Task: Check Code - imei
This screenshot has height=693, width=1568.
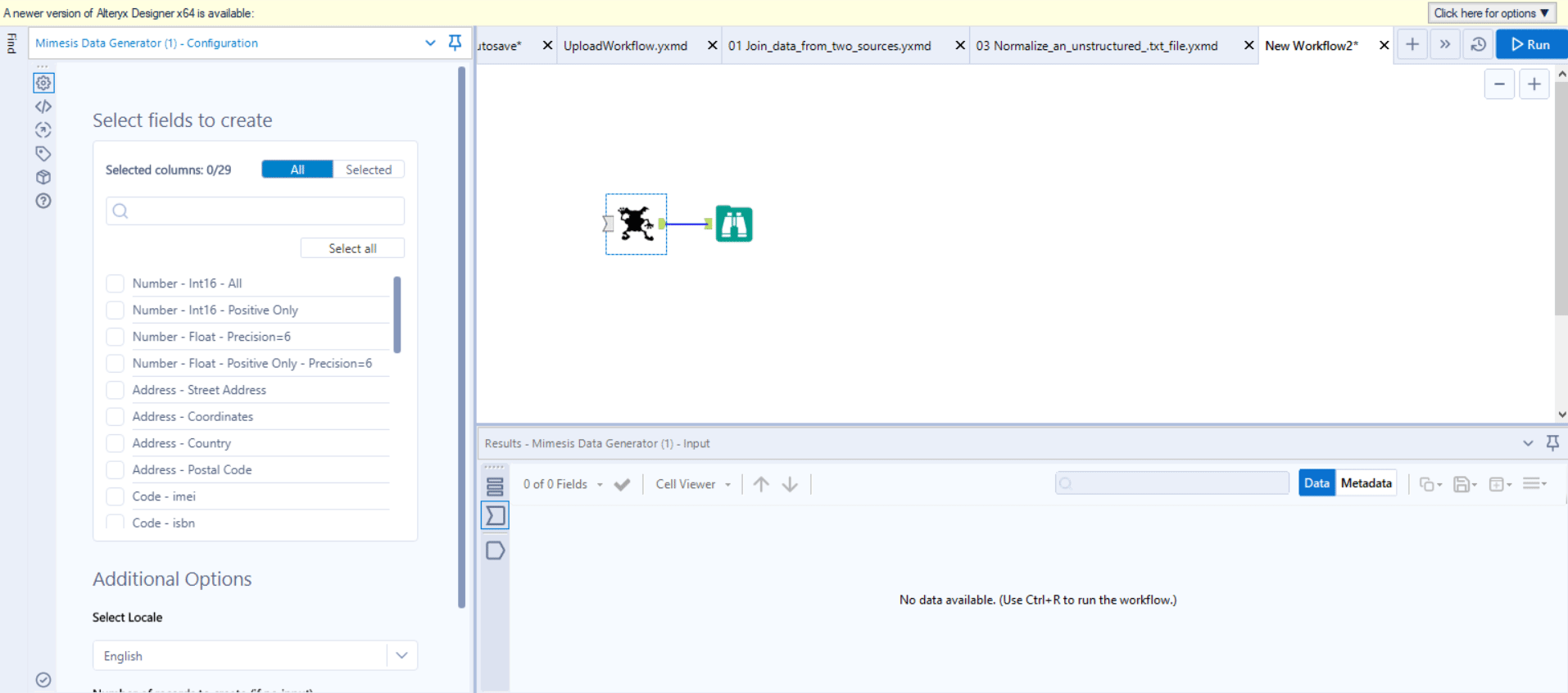Action: [x=116, y=496]
